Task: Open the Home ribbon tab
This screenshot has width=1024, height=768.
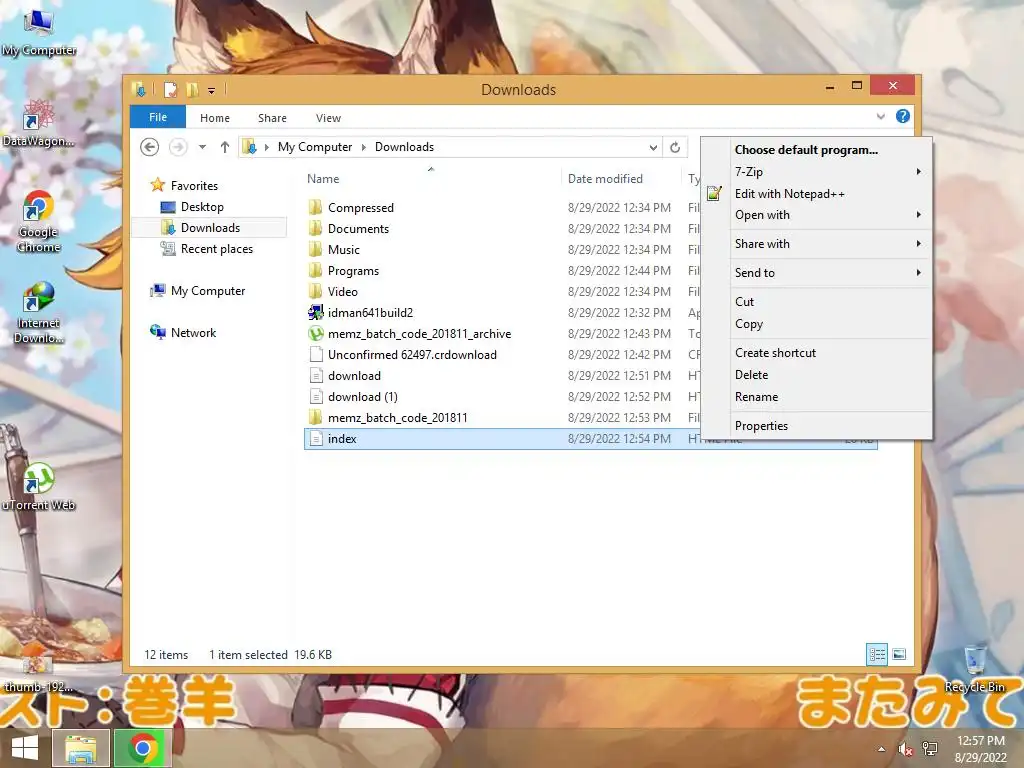Action: click(215, 118)
